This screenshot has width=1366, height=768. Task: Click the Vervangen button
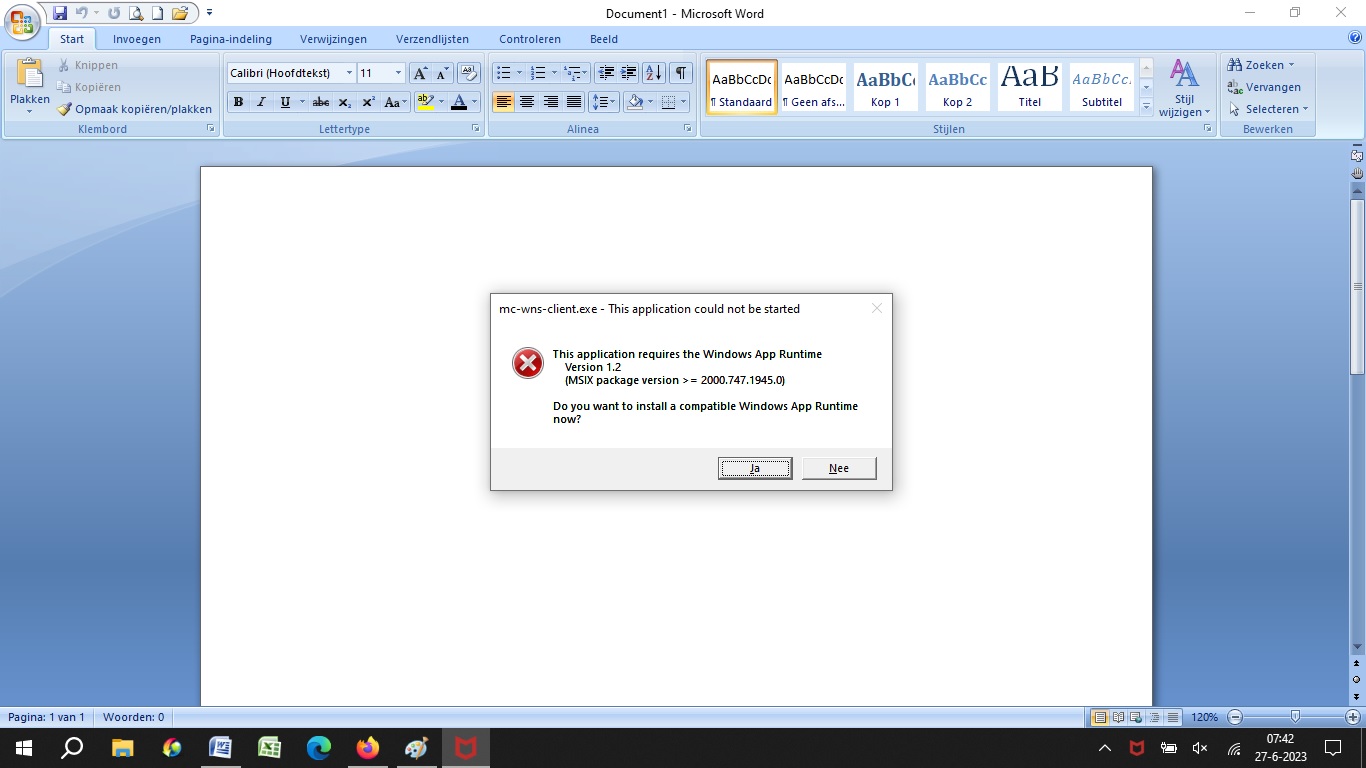click(x=1265, y=87)
